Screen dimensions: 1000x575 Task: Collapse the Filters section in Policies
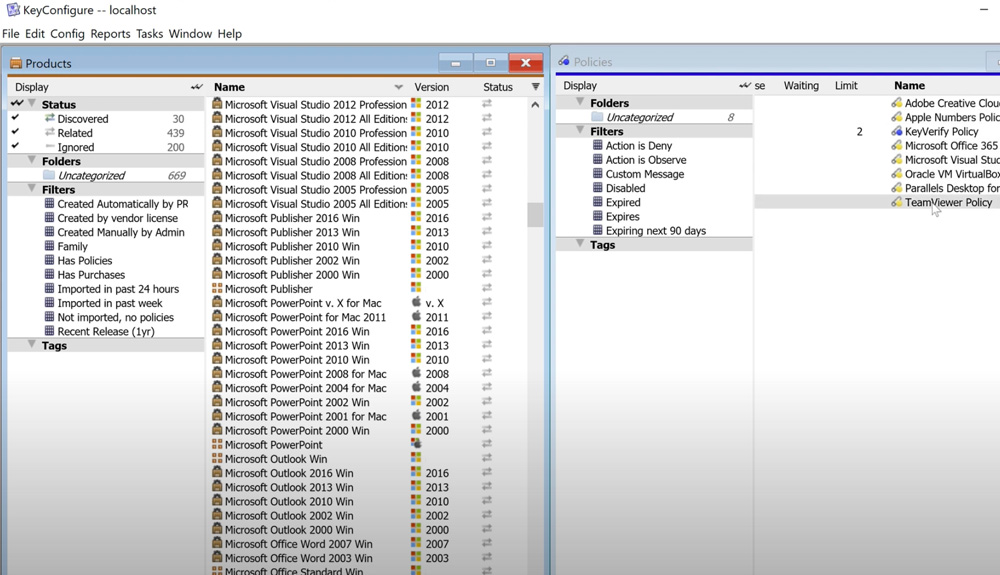point(580,130)
